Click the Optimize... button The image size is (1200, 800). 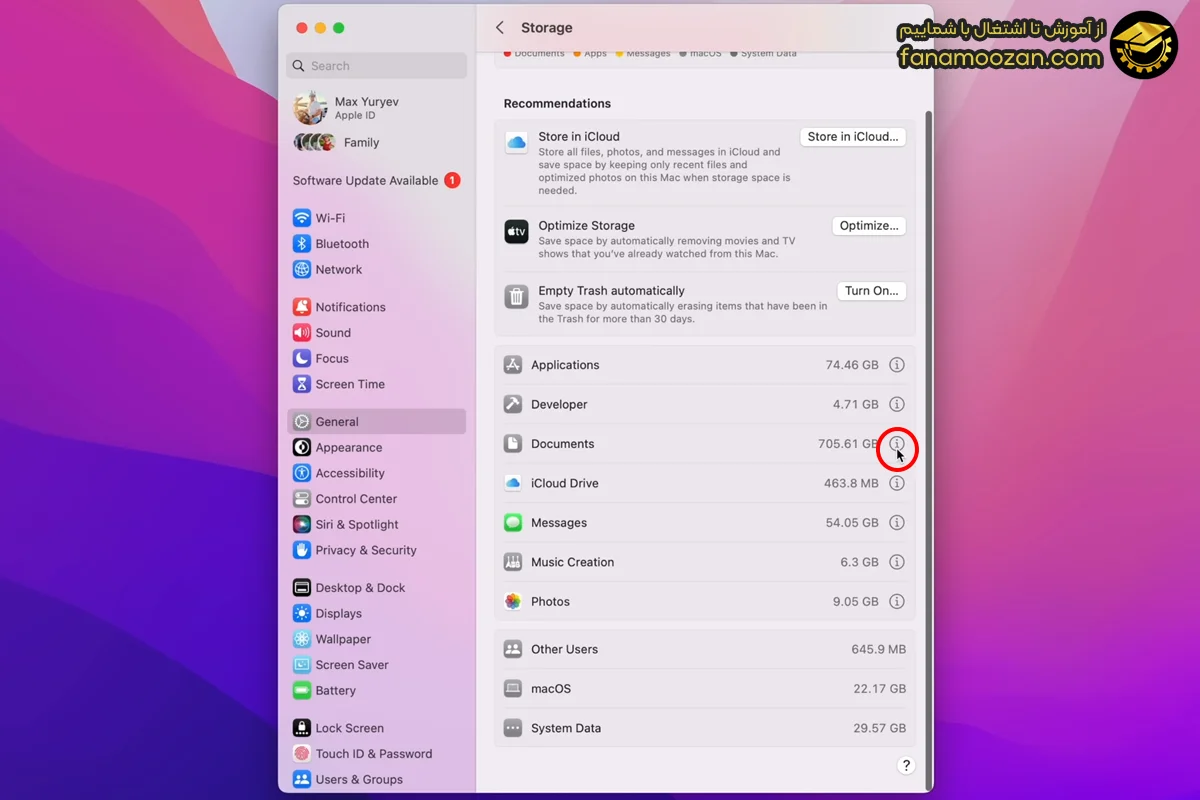coord(869,226)
